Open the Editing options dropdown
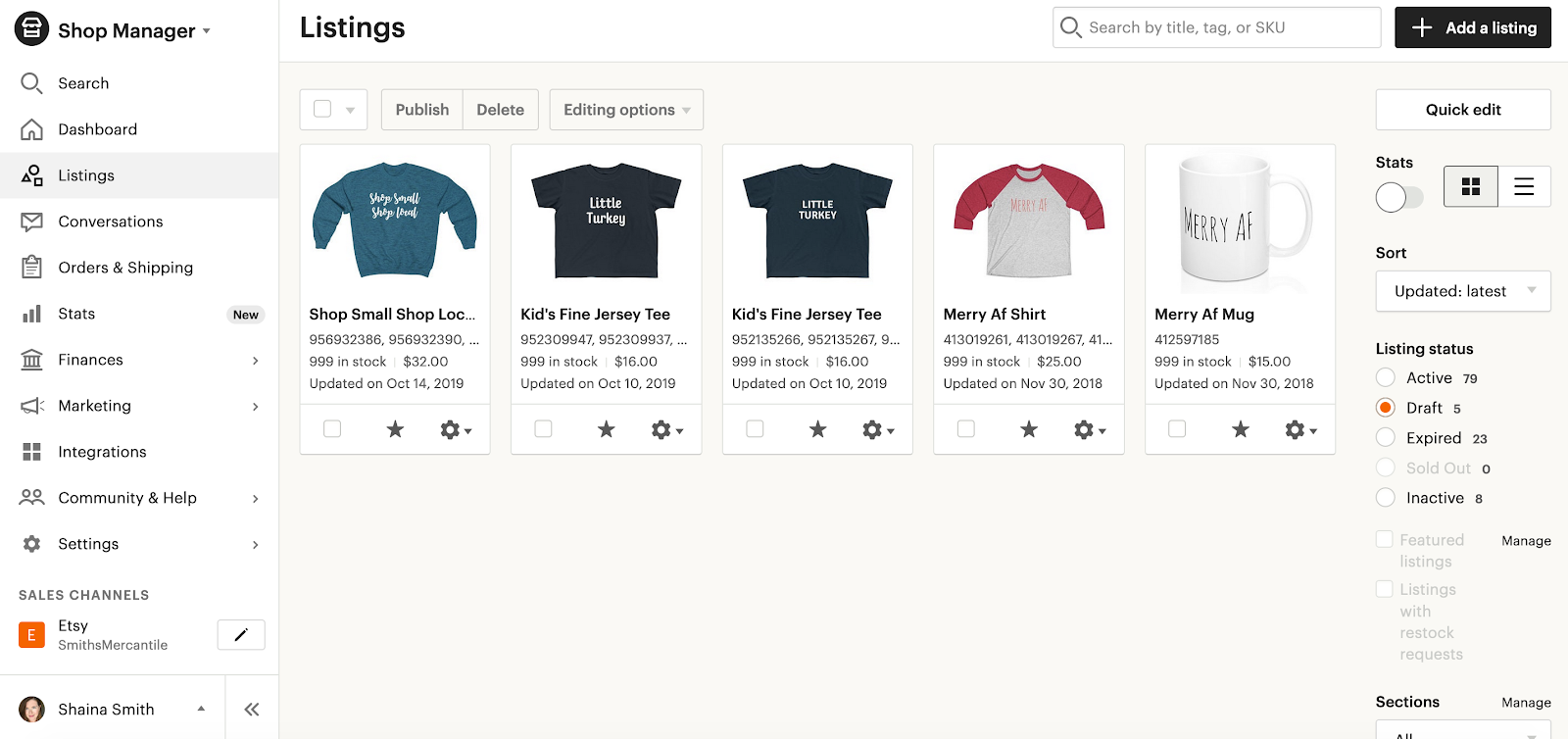The height and width of the screenshot is (739, 1568). 626,110
